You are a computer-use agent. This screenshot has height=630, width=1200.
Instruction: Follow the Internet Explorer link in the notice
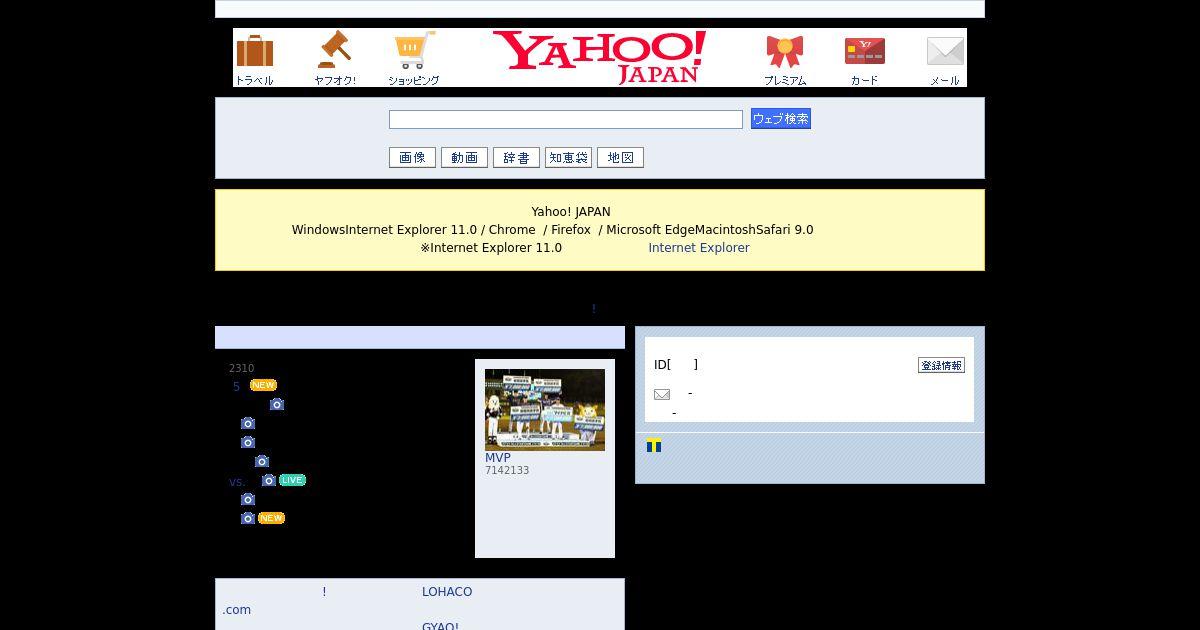pos(699,248)
